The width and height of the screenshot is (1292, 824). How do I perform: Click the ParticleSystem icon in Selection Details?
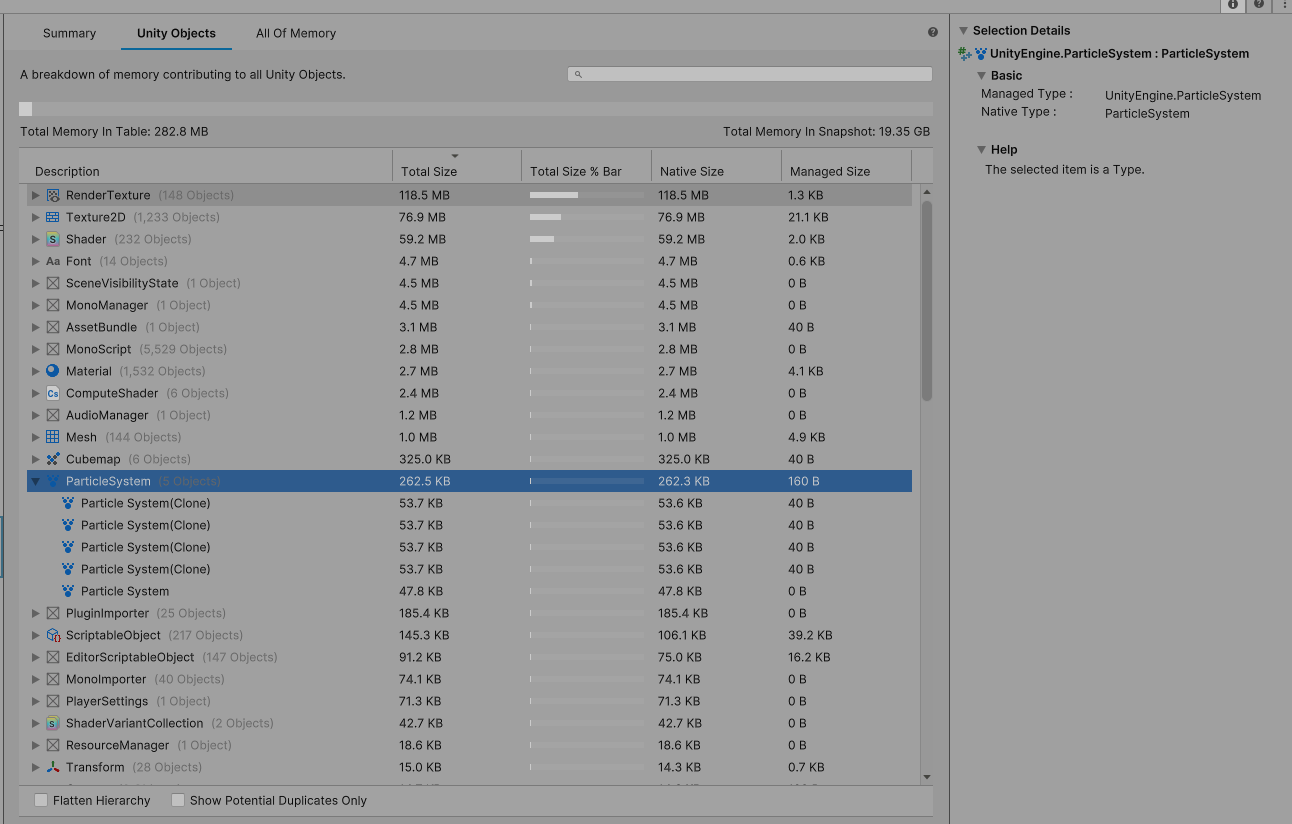(981, 54)
